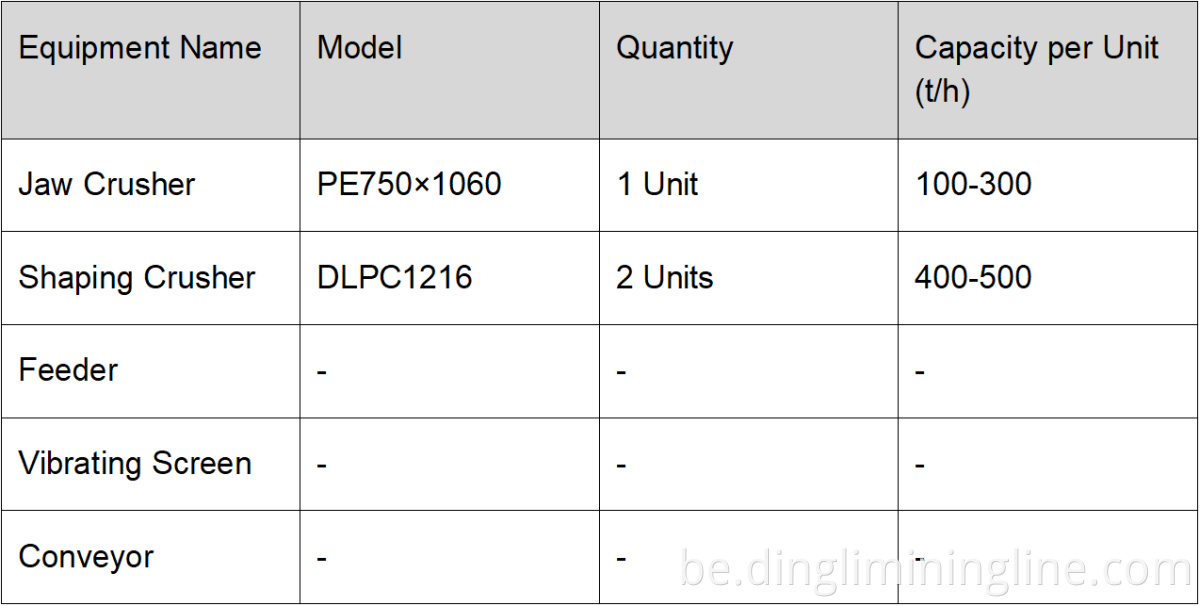Select the 1 Unit quantity cell
The height and width of the screenshot is (606, 1200).
click(657, 185)
